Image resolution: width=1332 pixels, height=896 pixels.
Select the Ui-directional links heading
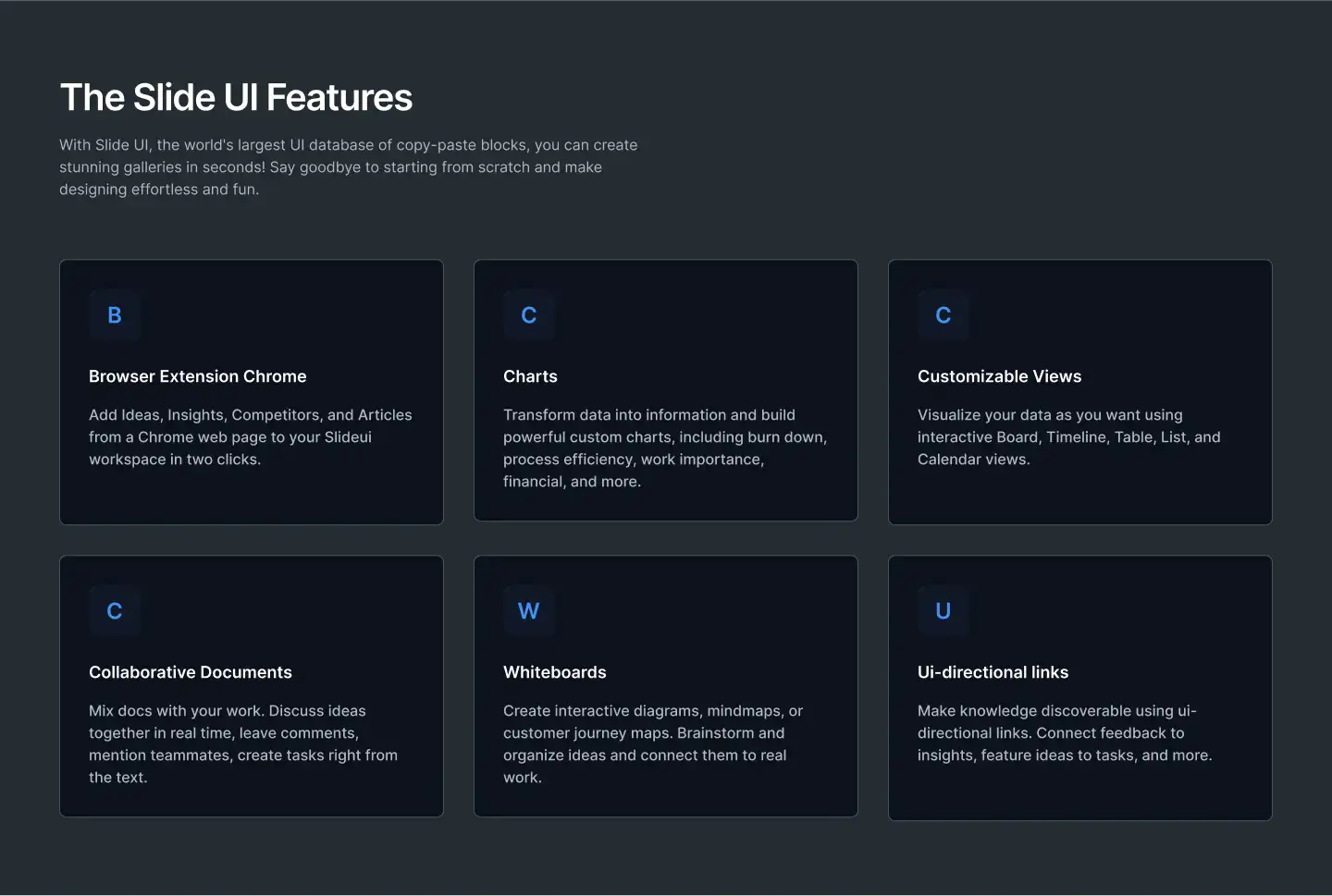coord(993,672)
